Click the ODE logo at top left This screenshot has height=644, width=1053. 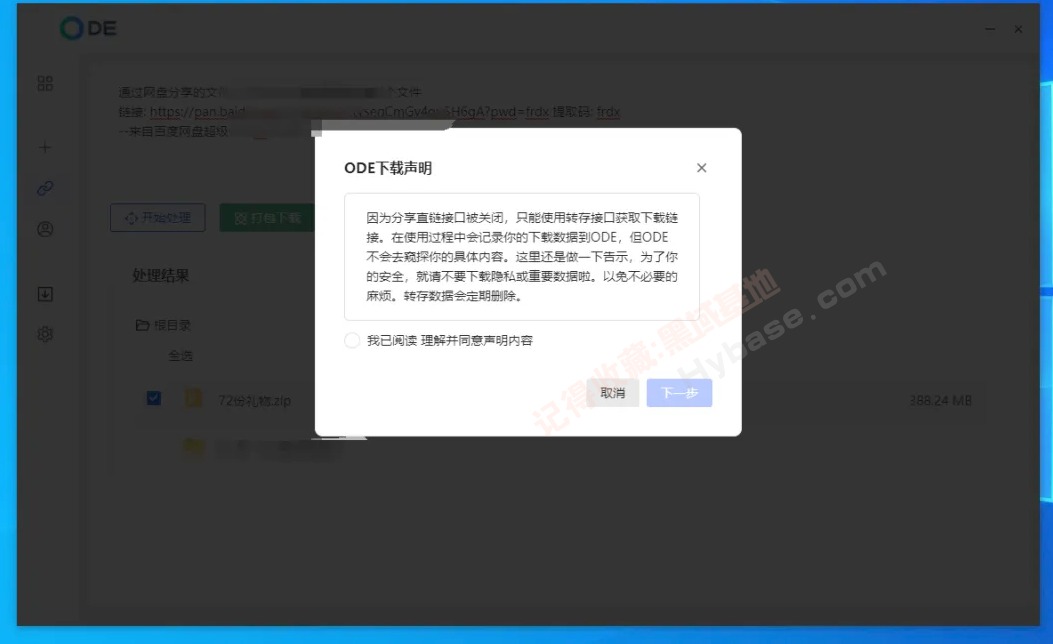click(88, 28)
